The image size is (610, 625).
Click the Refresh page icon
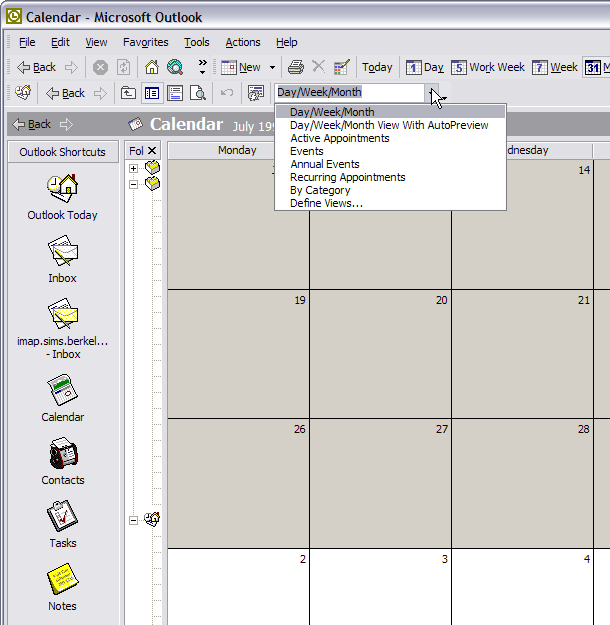pos(123,67)
